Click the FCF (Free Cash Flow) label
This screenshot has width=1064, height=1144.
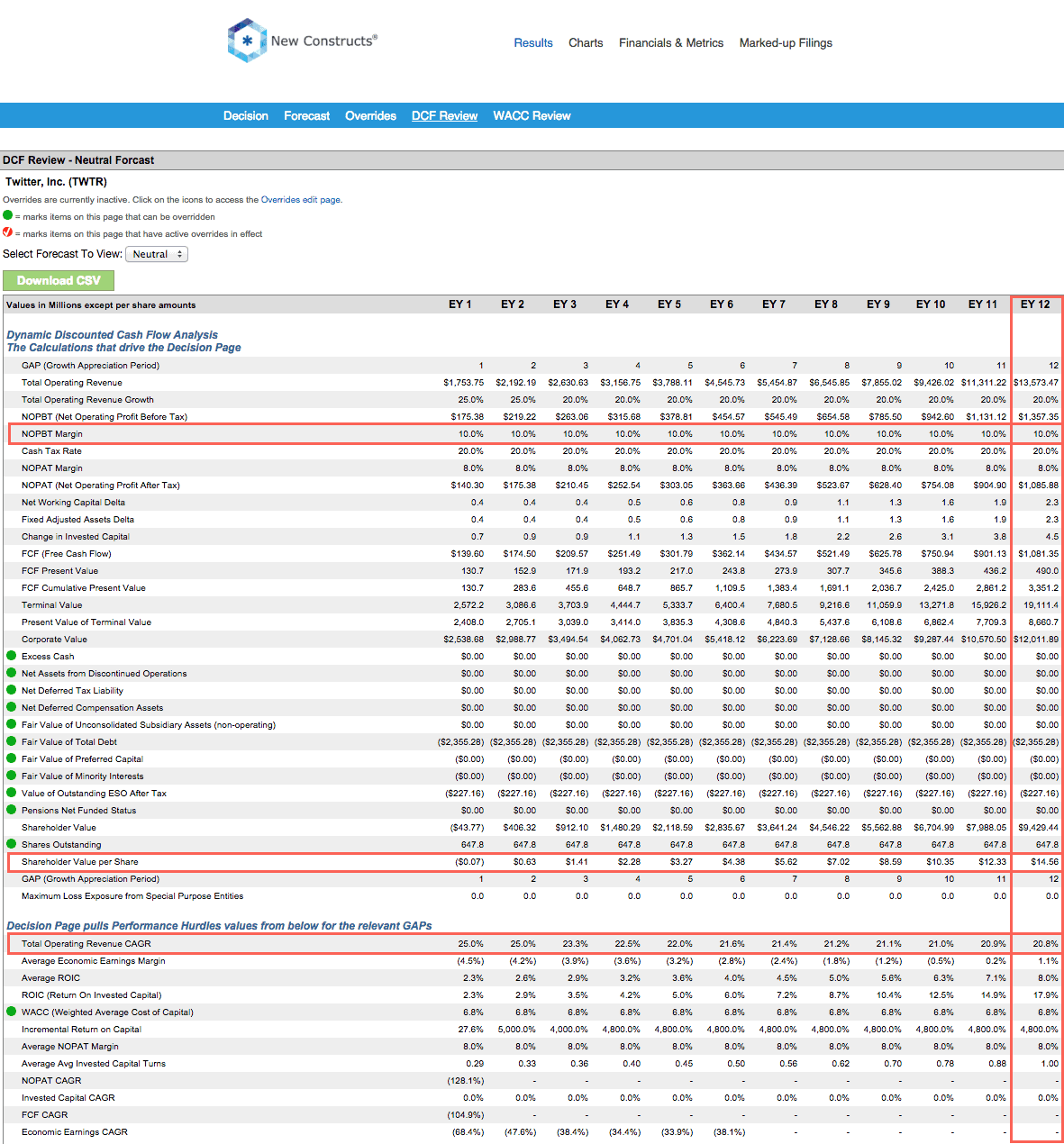67,554
